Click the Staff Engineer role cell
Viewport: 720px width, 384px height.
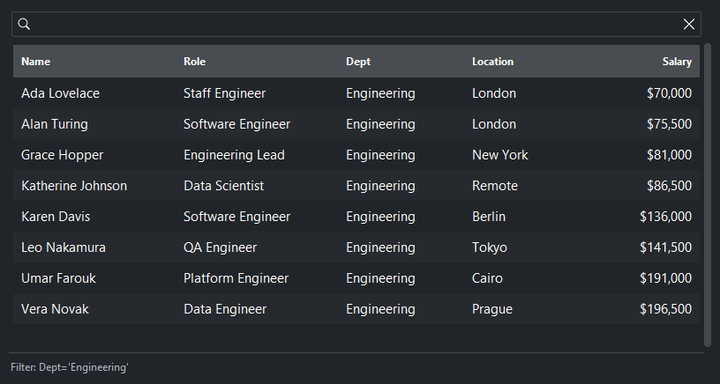pyautogui.click(x=225, y=93)
